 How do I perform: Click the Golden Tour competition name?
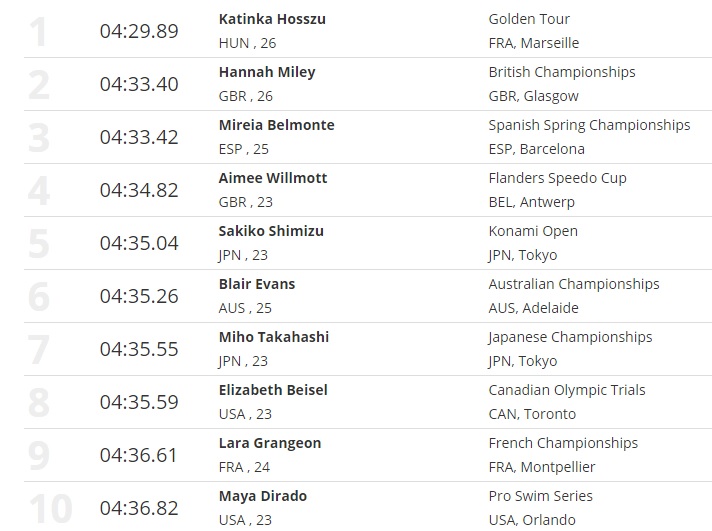(529, 19)
